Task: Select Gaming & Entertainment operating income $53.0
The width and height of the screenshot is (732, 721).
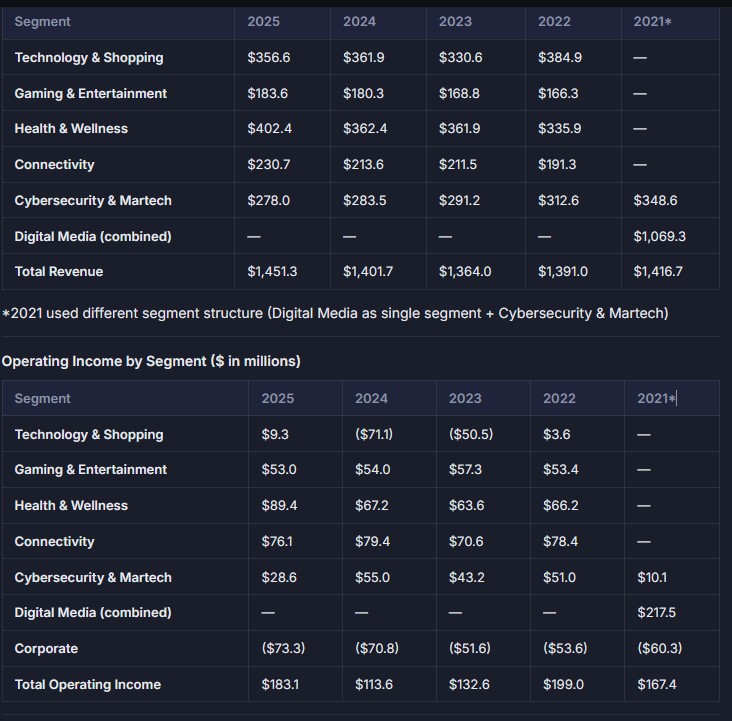Action: tap(279, 469)
